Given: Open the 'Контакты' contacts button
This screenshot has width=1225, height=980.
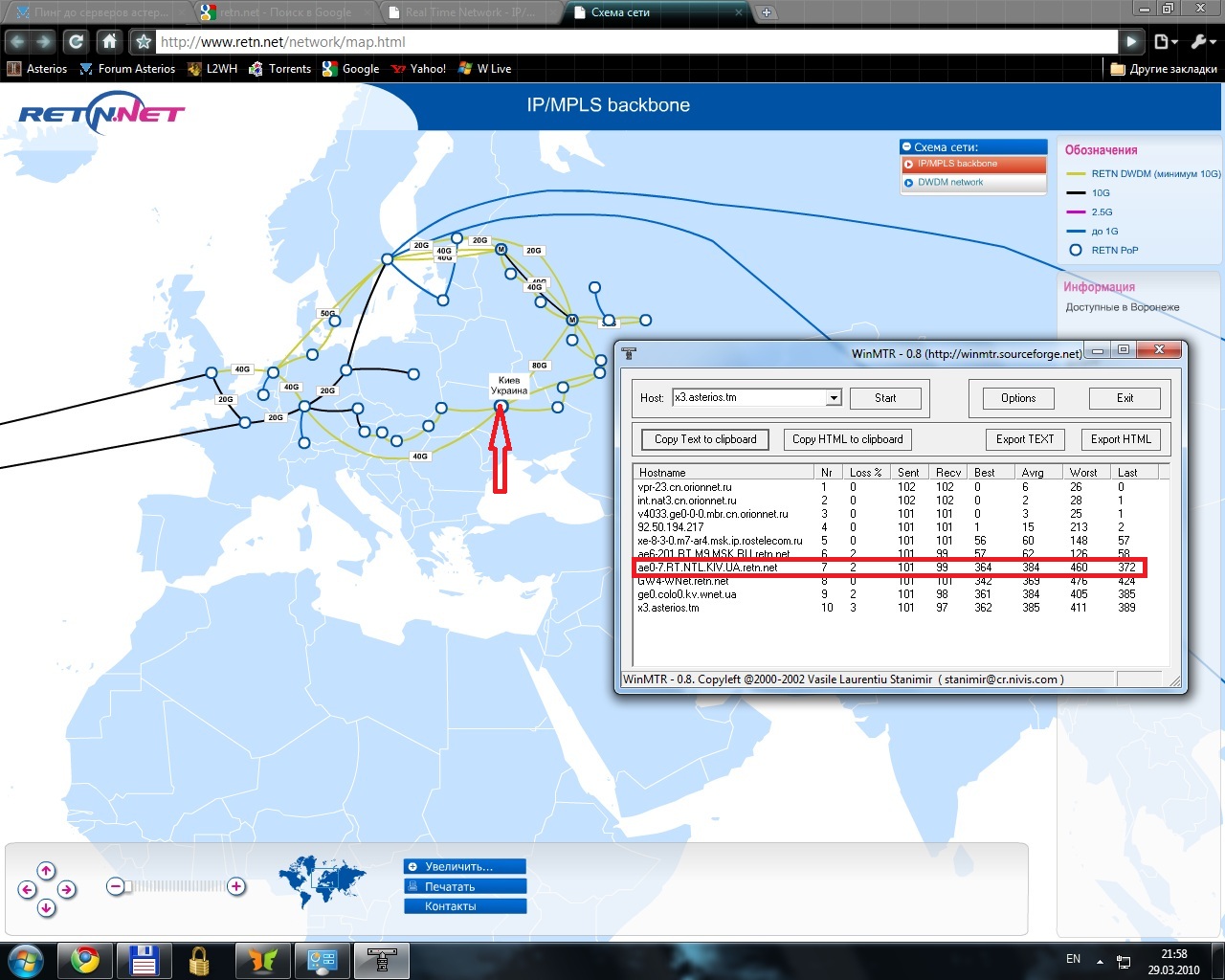Looking at the screenshot, I should click(x=465, y=906).
